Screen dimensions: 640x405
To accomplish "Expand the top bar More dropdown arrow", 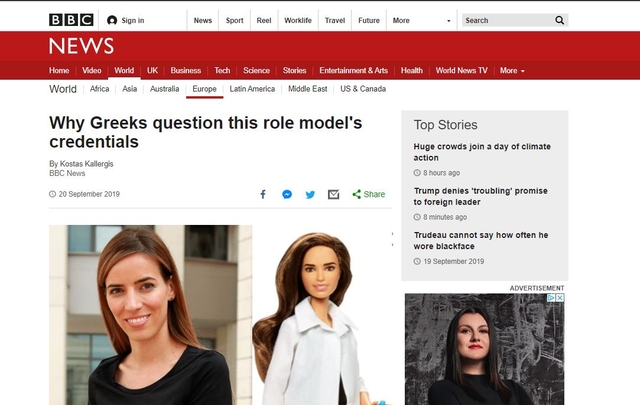I will (x=448, y=20).
